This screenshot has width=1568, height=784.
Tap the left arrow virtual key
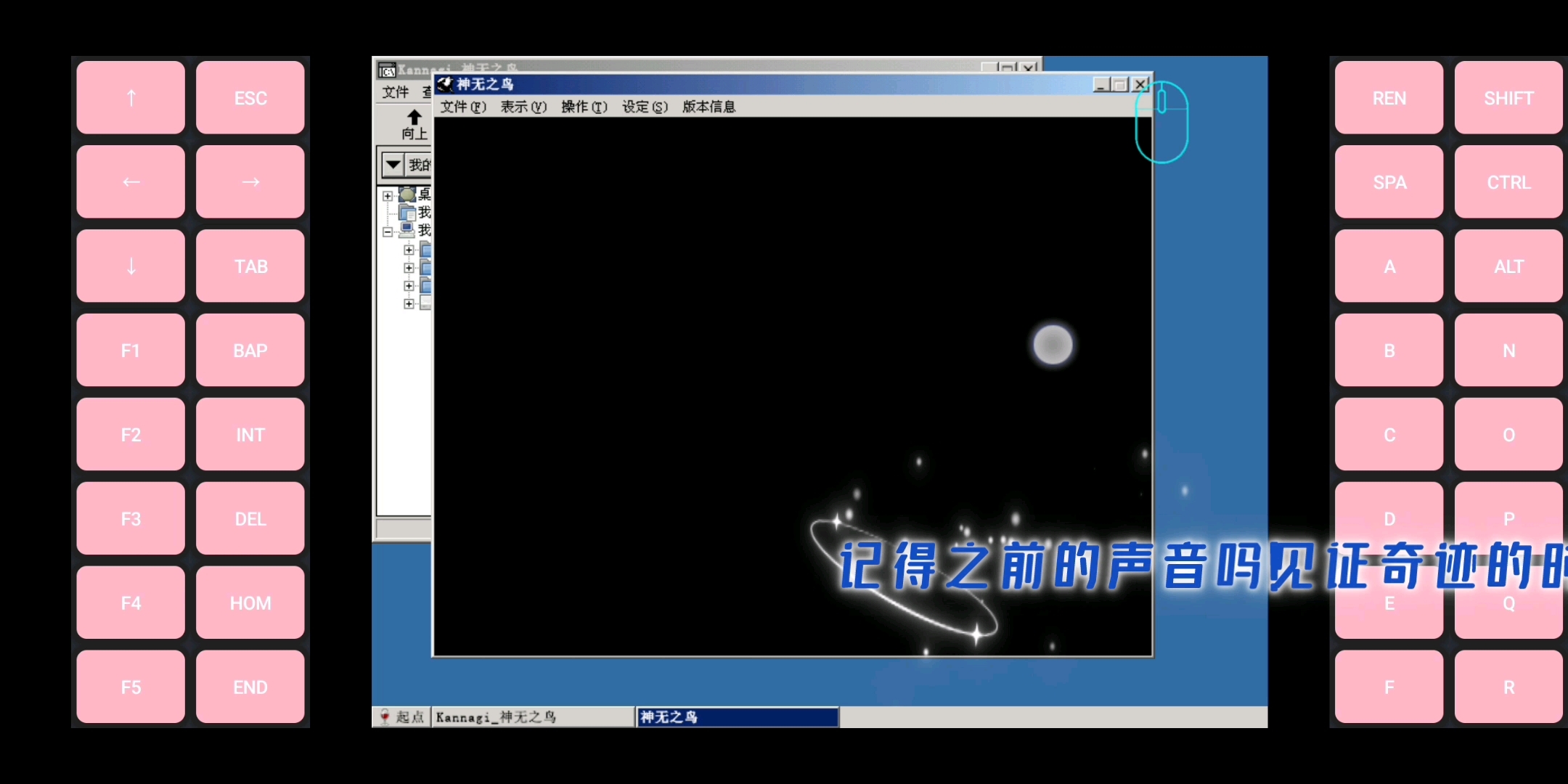(x=131, y=181)
